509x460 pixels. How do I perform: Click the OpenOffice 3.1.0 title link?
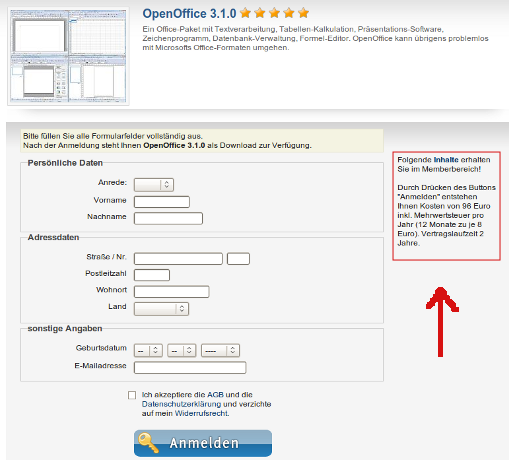tap(189, 14)
